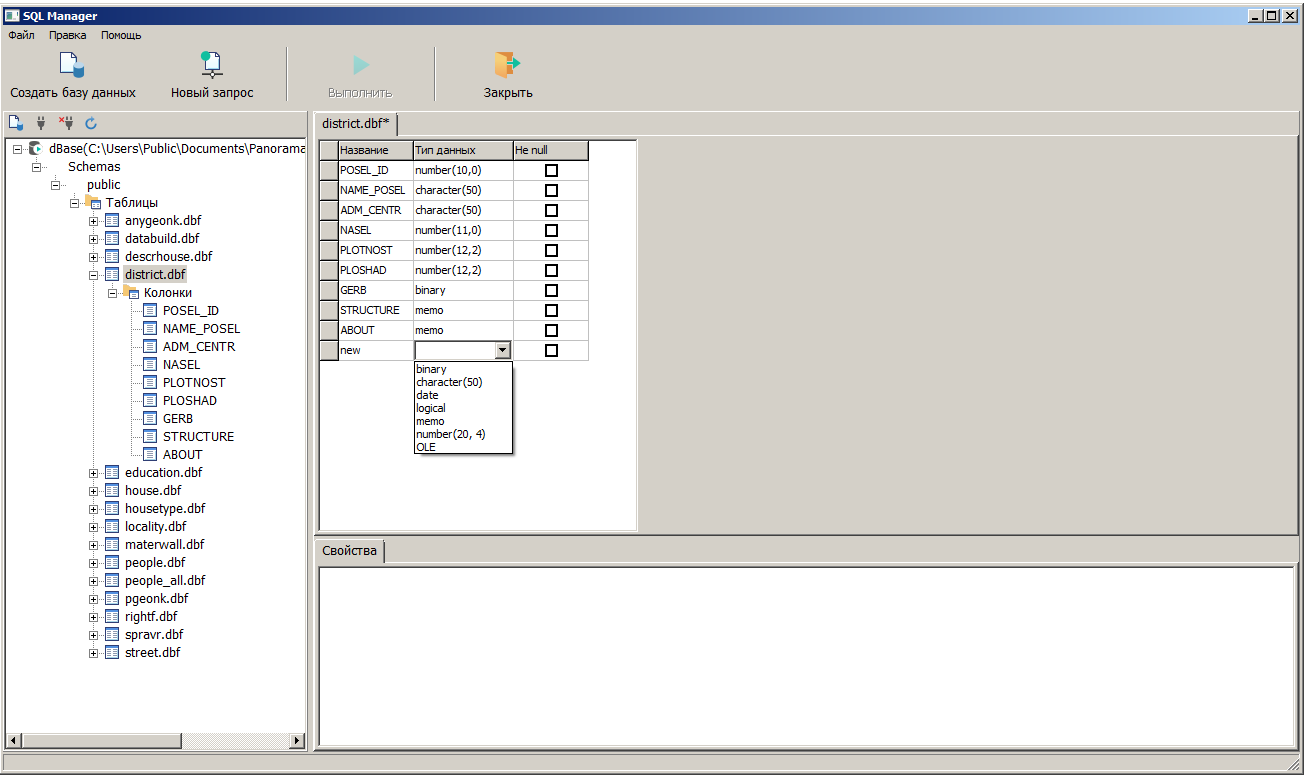
Task: Click the disconnect plug icon with red X
Action: click(66, 123)
